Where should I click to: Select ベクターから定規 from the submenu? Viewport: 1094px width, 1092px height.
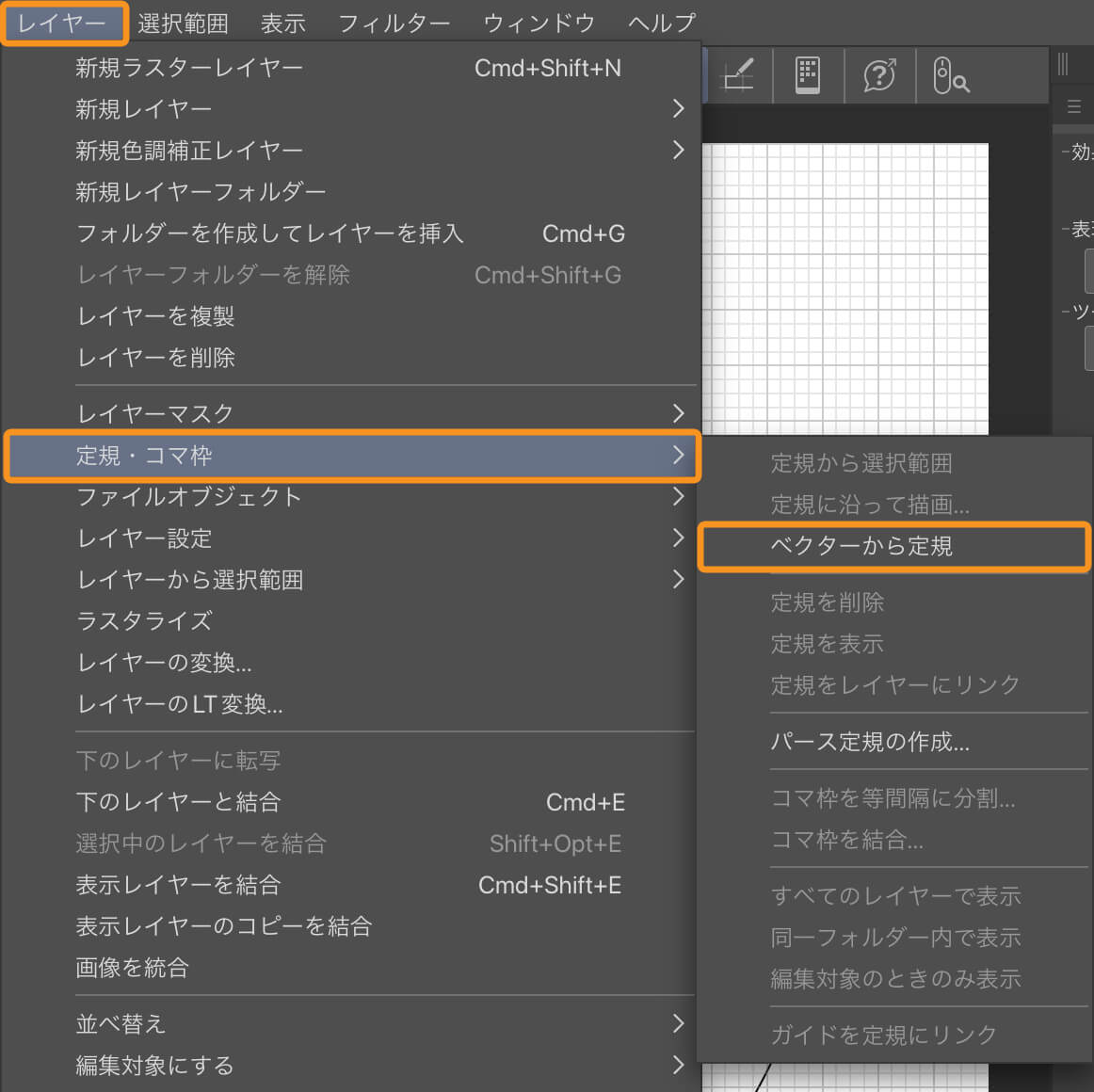click(x=893, y=546)
